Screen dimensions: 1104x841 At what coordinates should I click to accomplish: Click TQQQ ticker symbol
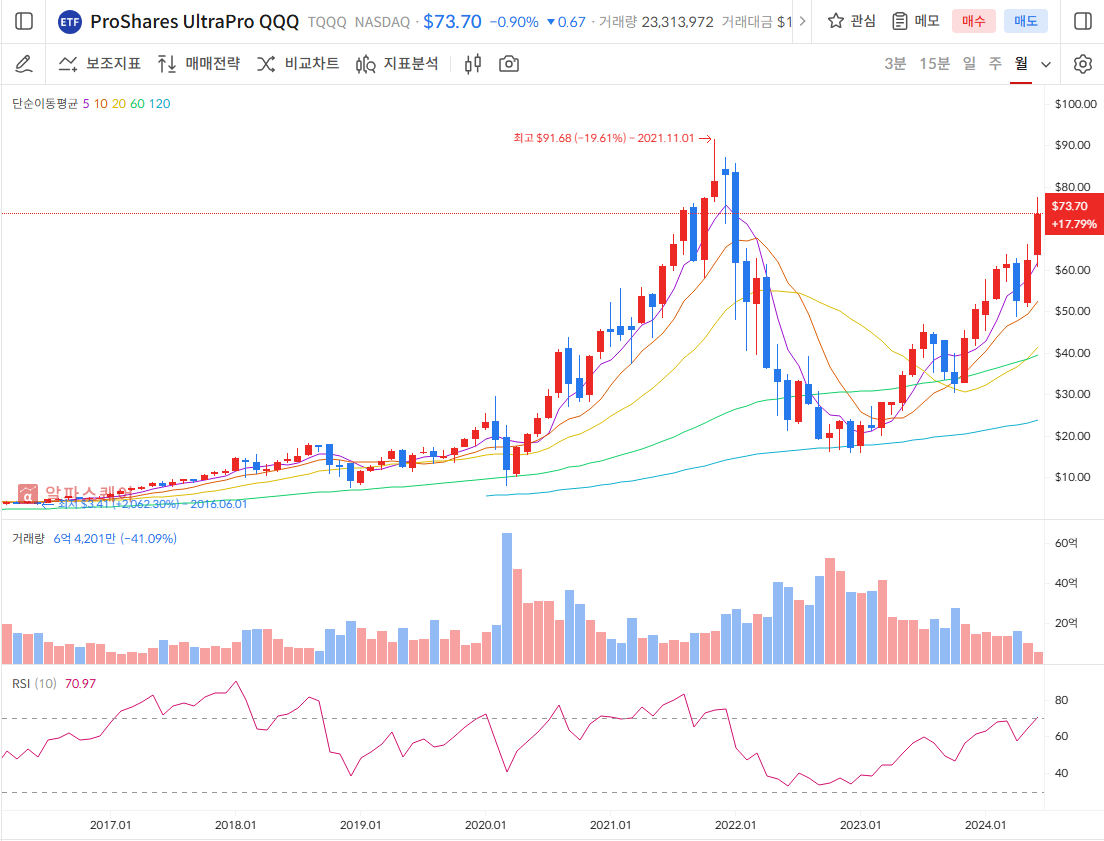327,23
